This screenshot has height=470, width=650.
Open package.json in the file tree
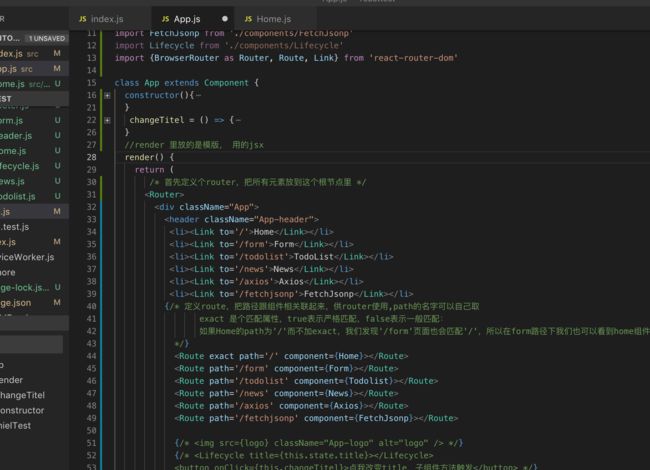34,303
